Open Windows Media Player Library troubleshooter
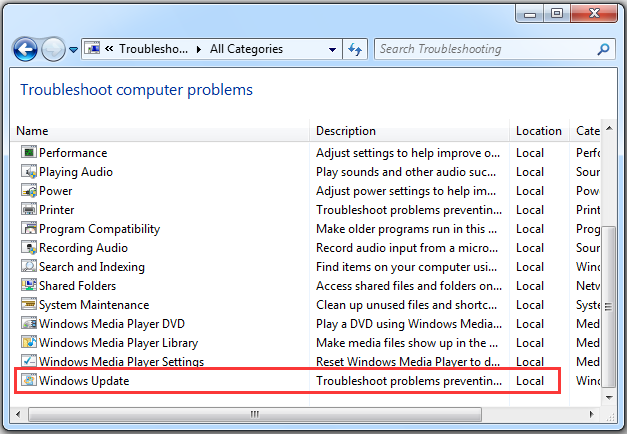The width and height of the screenshot is (627, 434). 118,343
